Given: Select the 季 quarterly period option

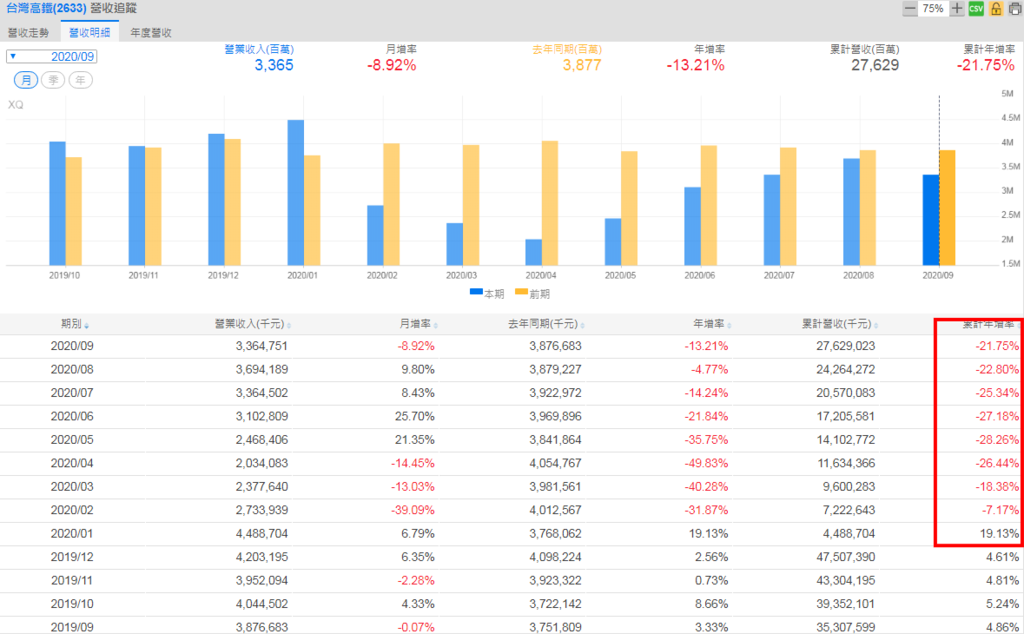Looking at the screenshot, I should coord(53,80).
